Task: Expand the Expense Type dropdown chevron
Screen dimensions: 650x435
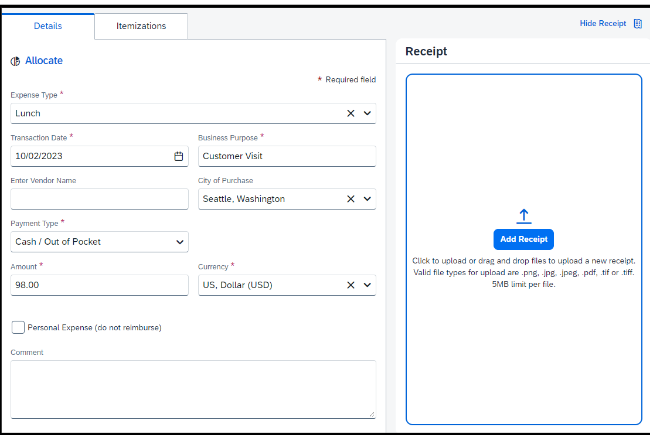Action: 367,113
